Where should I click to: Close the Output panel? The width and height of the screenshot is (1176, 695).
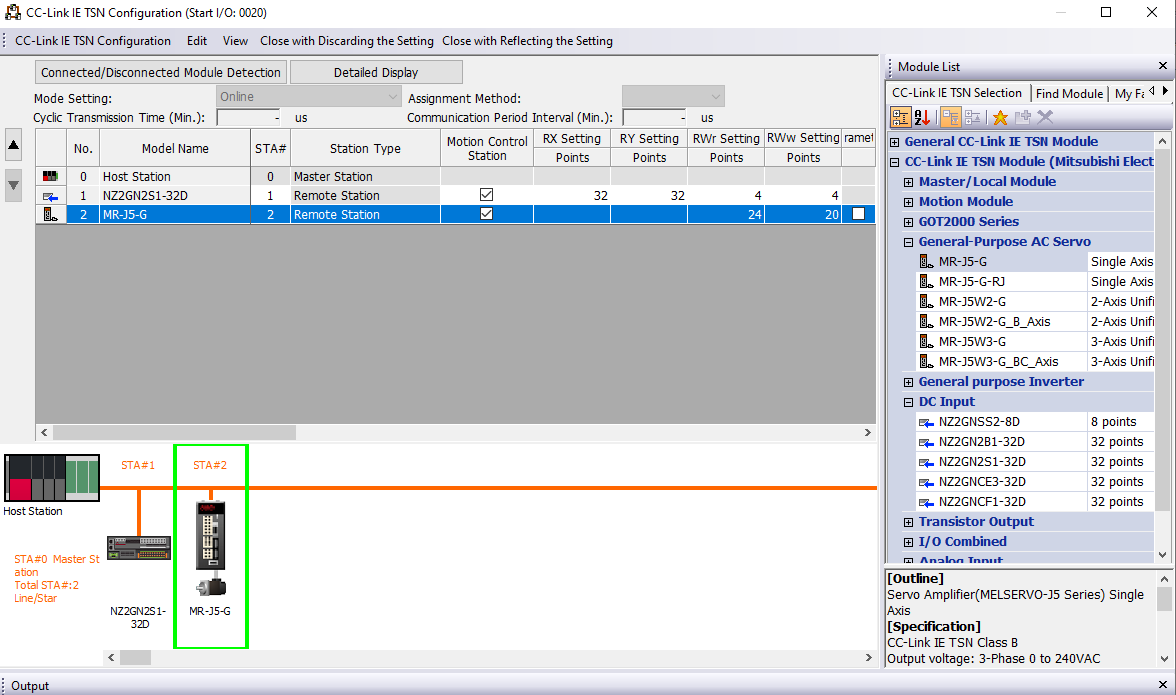pos(1162,685)
